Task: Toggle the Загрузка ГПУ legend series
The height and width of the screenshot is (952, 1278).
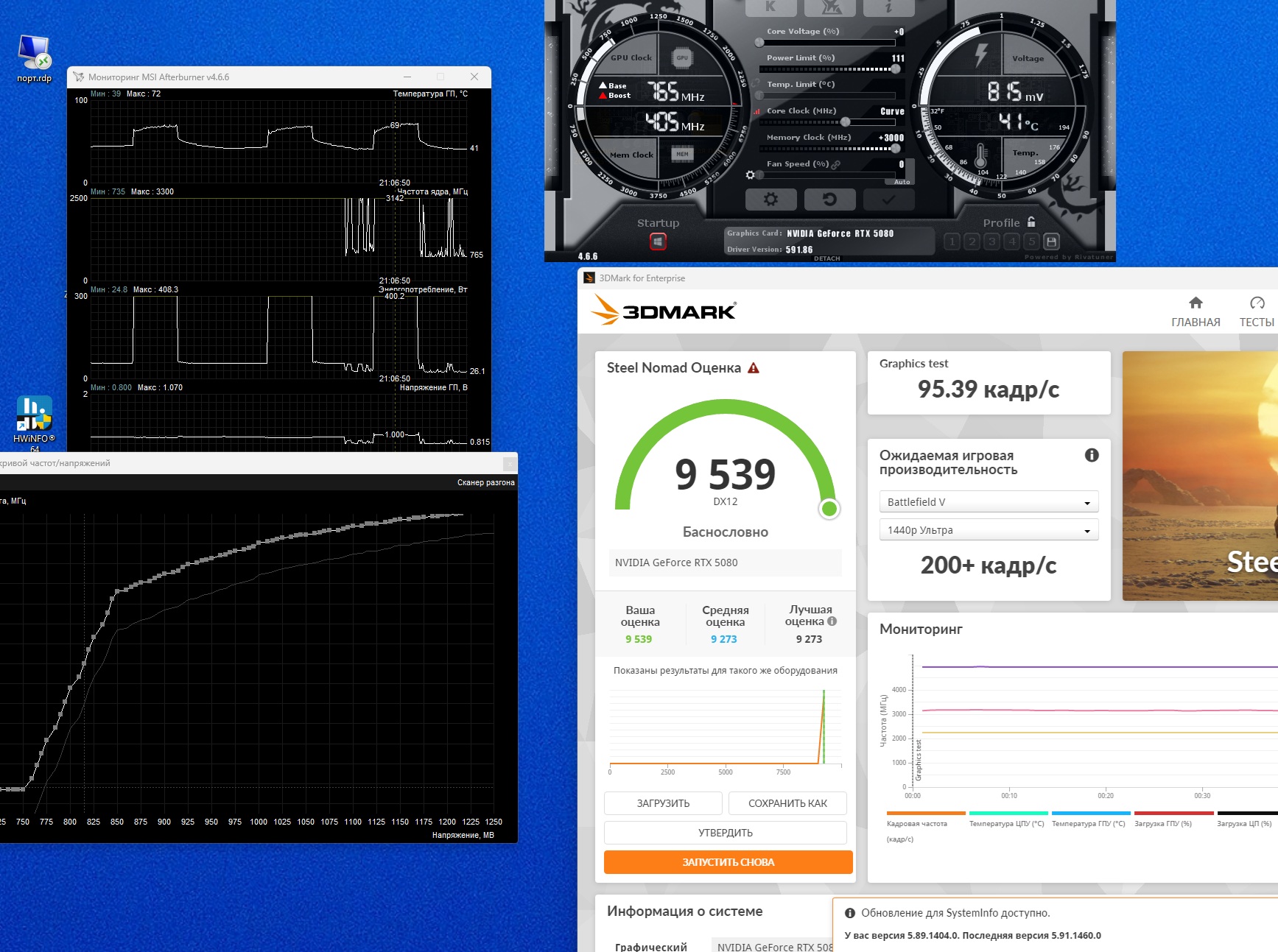Action: (1173, 819)
